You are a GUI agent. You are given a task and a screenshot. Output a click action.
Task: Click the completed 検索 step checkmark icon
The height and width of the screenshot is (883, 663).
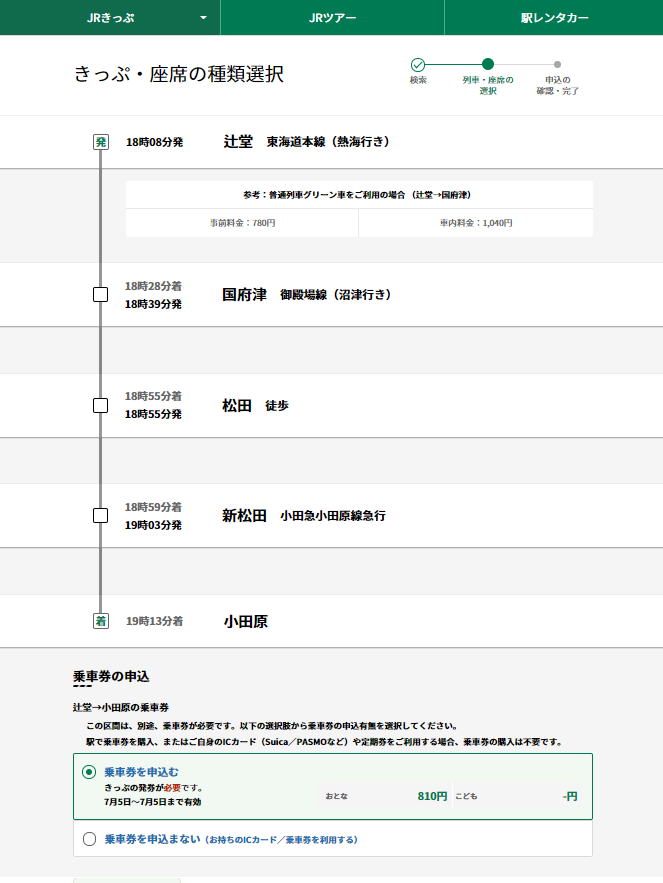tap(418, 65)
